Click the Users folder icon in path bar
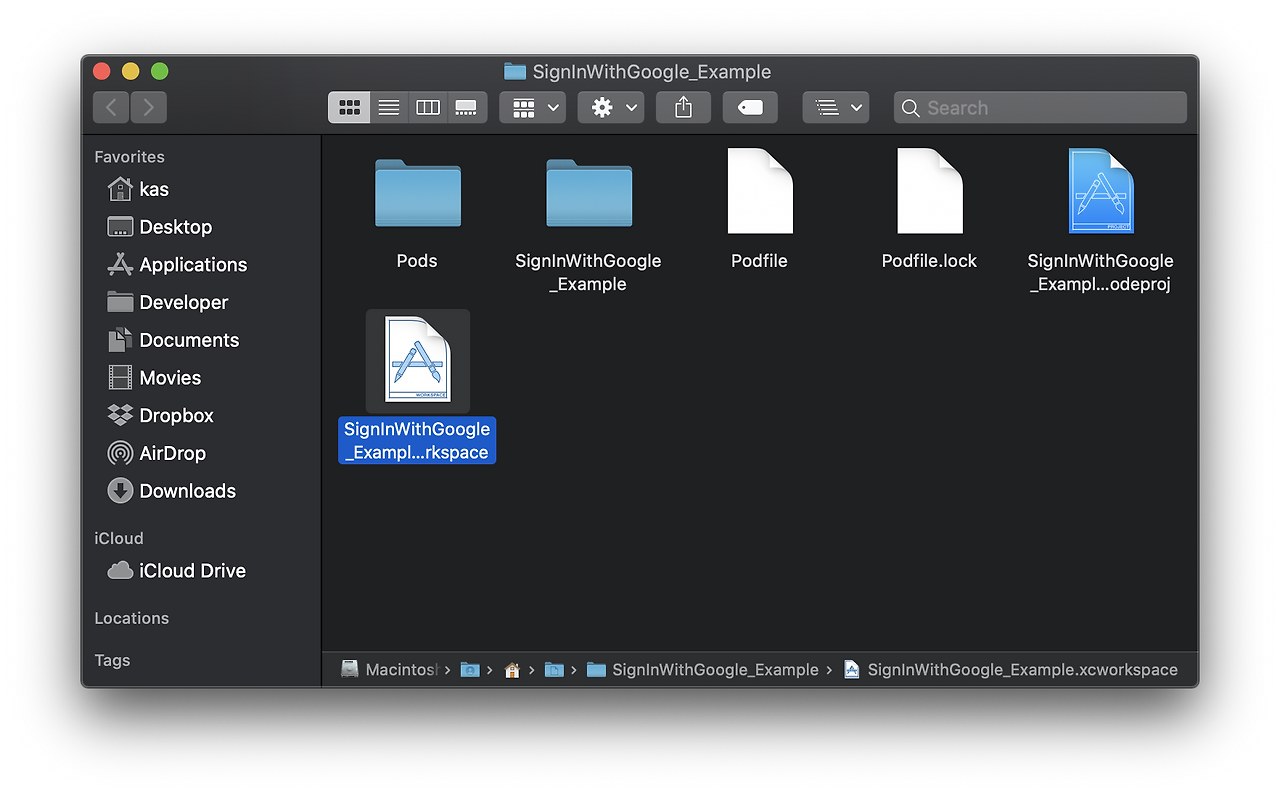Screen dimensions: 1280x795 pyautogui.click(x=470, y=670)
